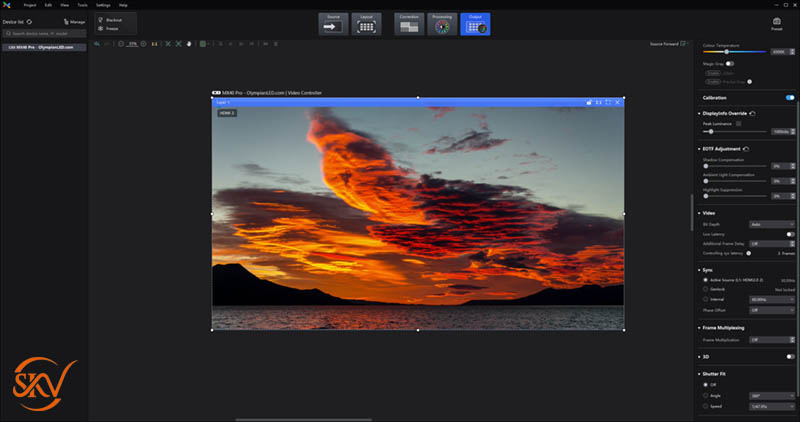Expand the Additional Frame Delay dropdown

771,243
